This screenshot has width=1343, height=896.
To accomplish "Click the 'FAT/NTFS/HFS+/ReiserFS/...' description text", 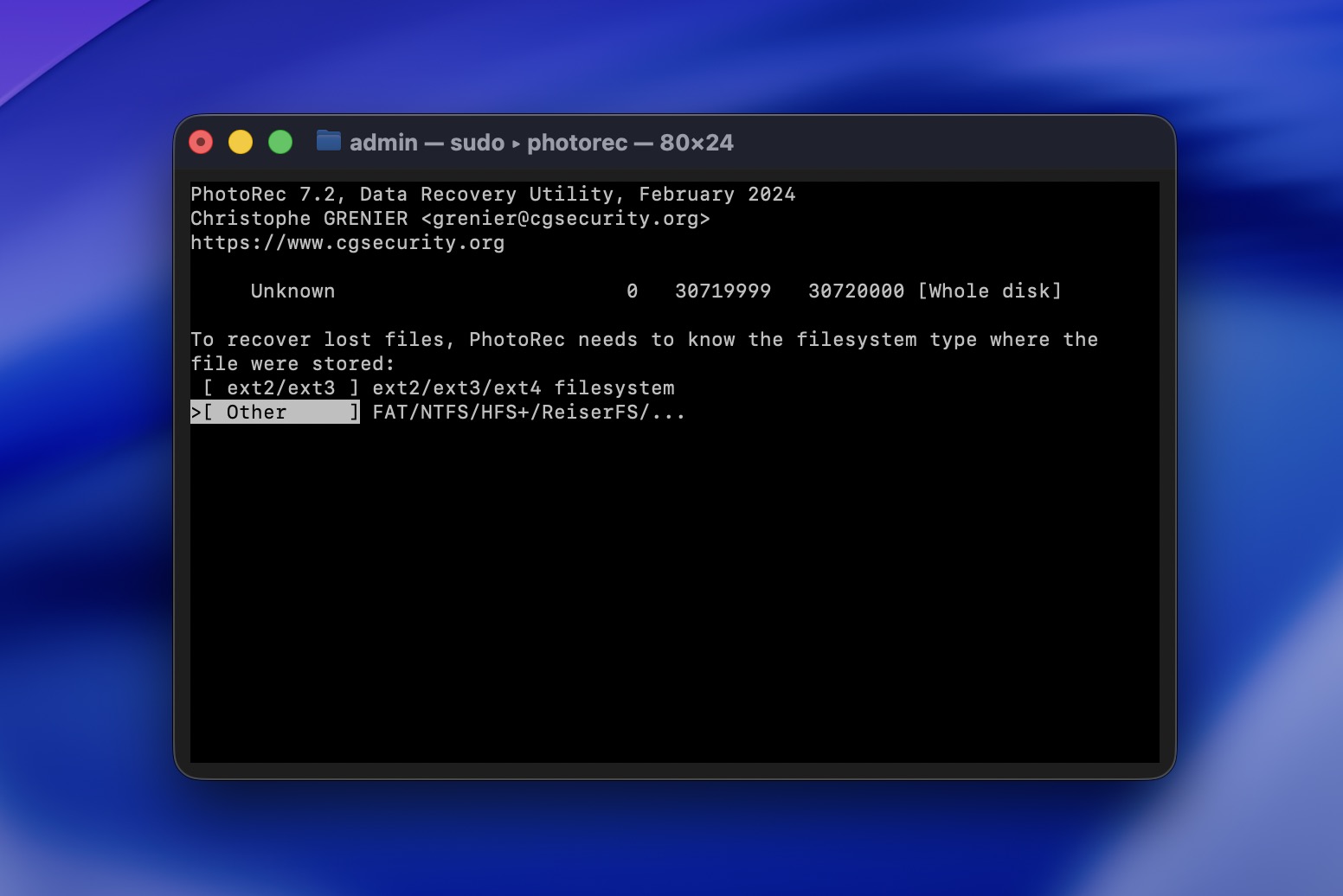I will pos(529,413).
